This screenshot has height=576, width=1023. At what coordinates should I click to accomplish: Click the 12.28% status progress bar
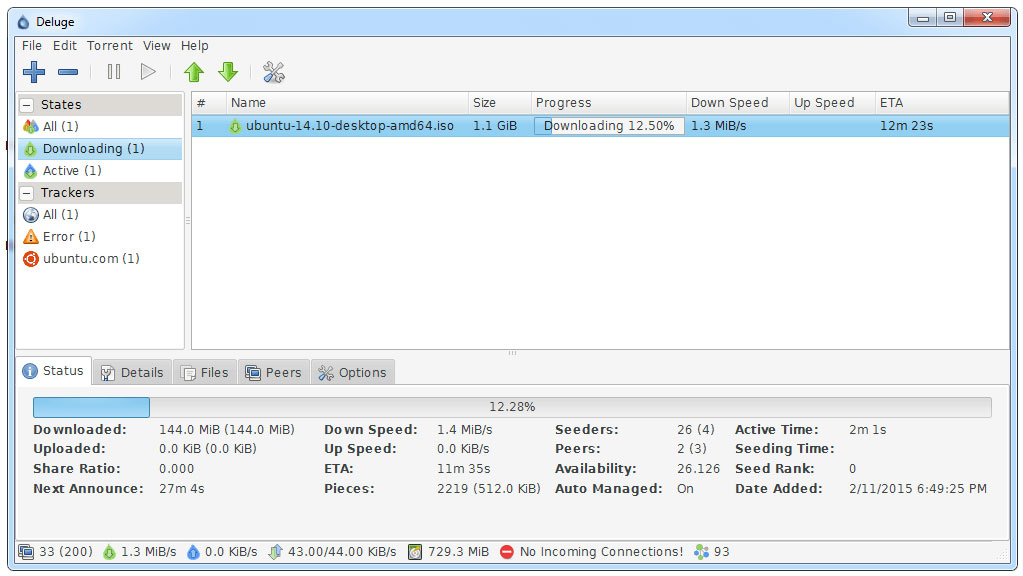coord(512,407)
